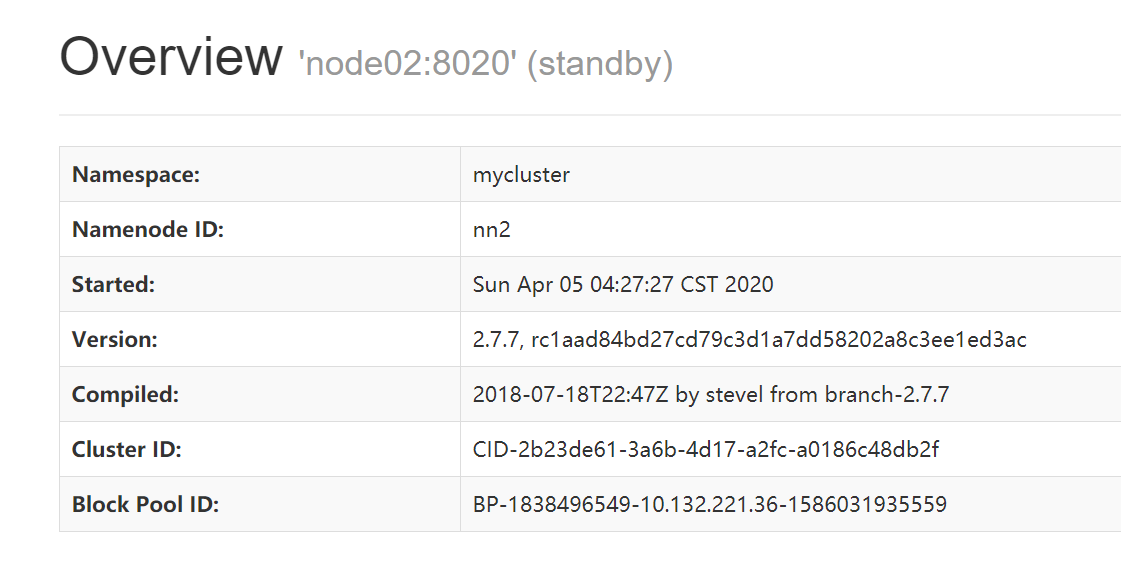
Task: Select the Sun Apr 05 start timestamp
Action: (623, 285)
